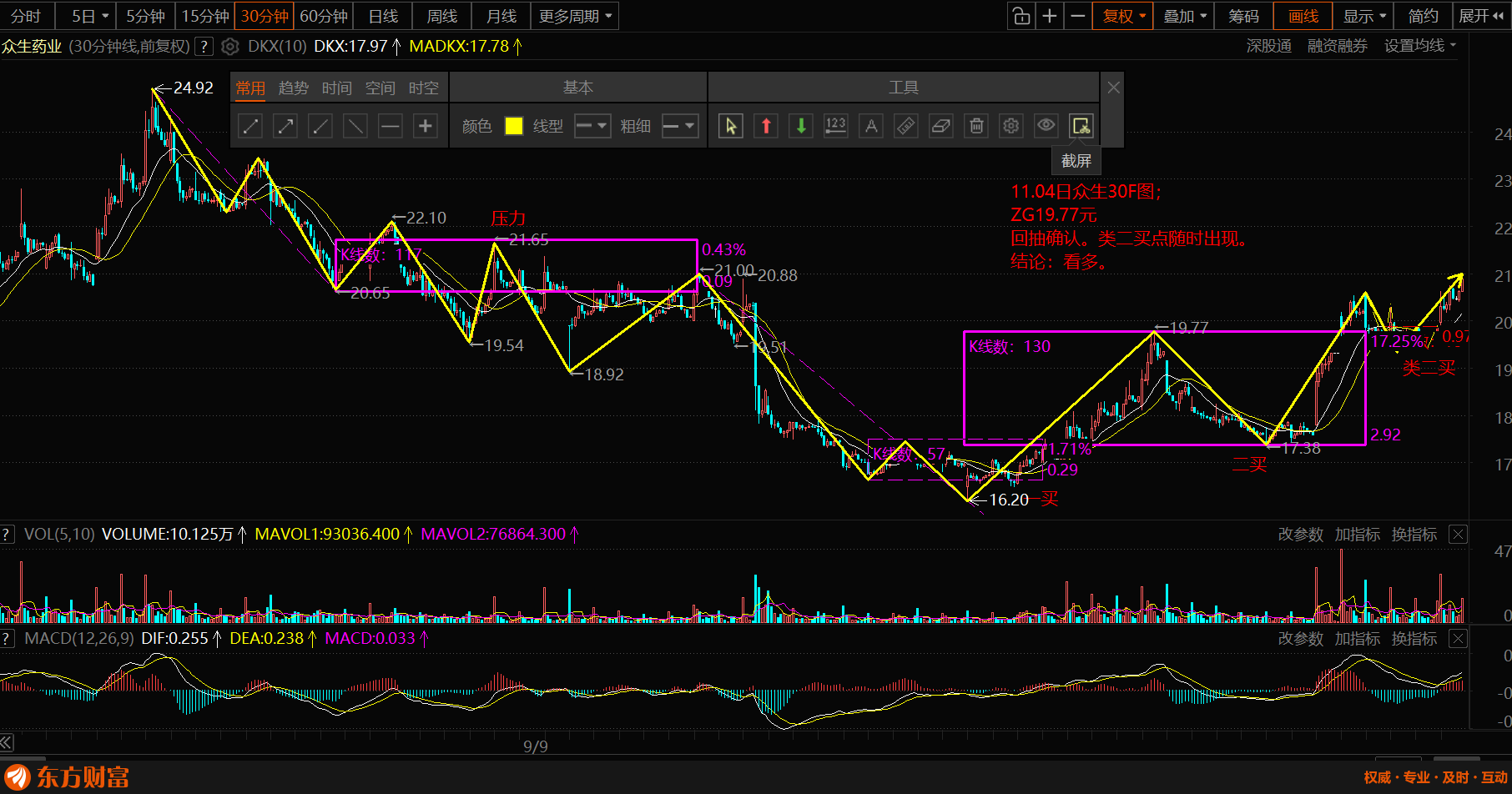Place a red up arrow marker
The width and height of the screenshot is (1512, 794).
pyautogui.click(x=766, y=126)
